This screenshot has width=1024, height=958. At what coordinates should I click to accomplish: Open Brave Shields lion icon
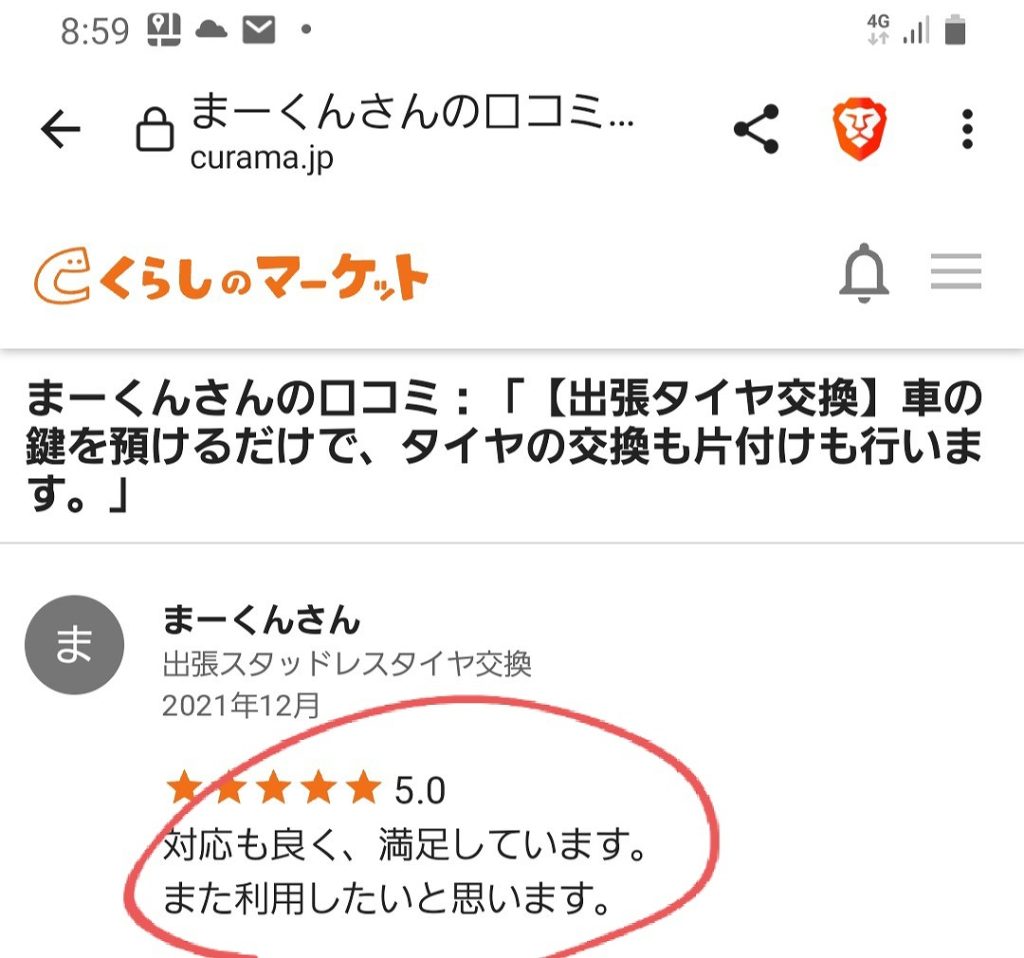pos(859,129)
